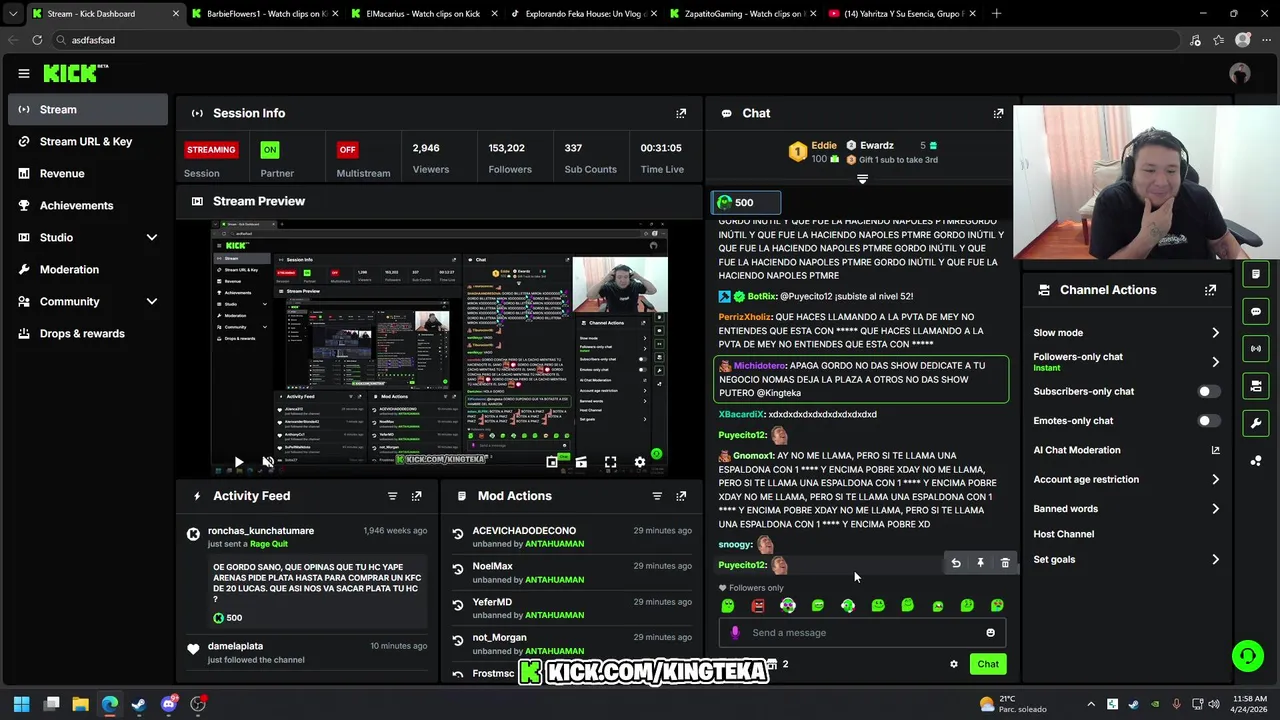Open Moderation page

tap(88, 270)
